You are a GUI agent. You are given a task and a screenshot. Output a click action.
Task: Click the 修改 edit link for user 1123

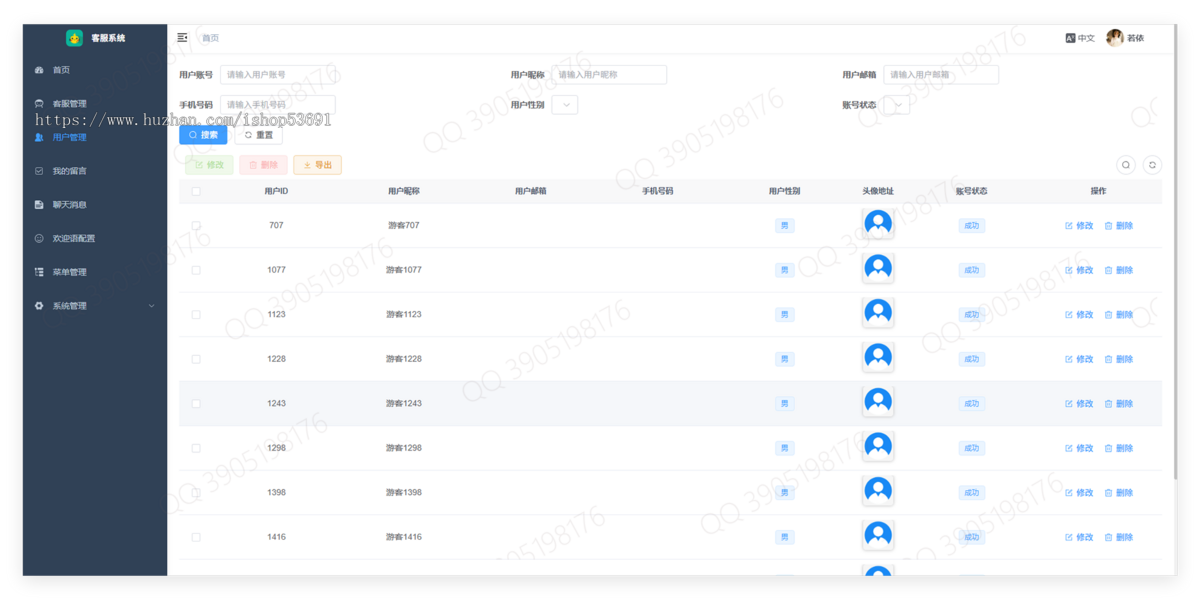[x=1079, y=314]
